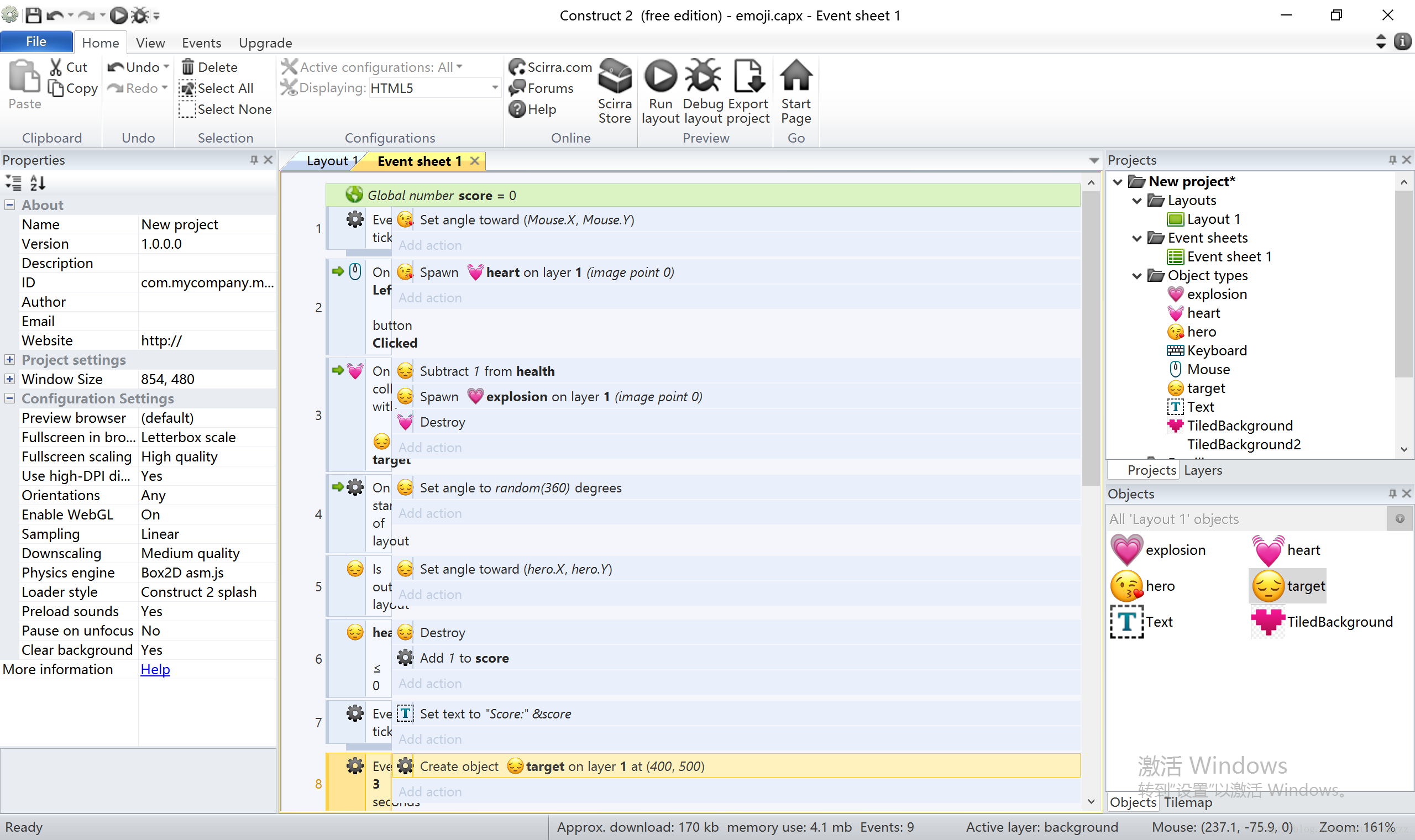Cut the selected event
The width and height of the screenshot is (1415, 840).
(x=69, y=67)
